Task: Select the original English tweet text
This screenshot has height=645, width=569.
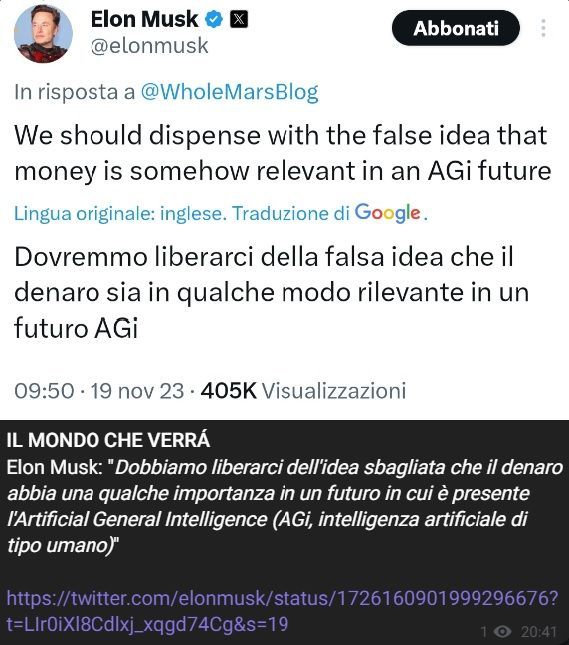Action: tap(282, 153)
